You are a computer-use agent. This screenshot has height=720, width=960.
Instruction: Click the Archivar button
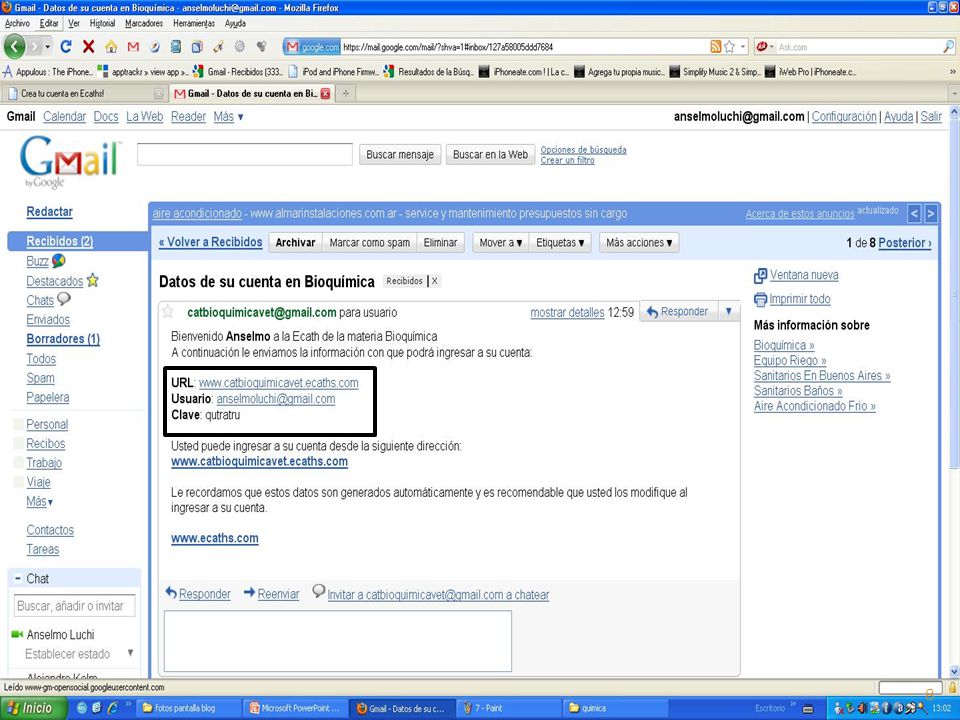[295, 242]
